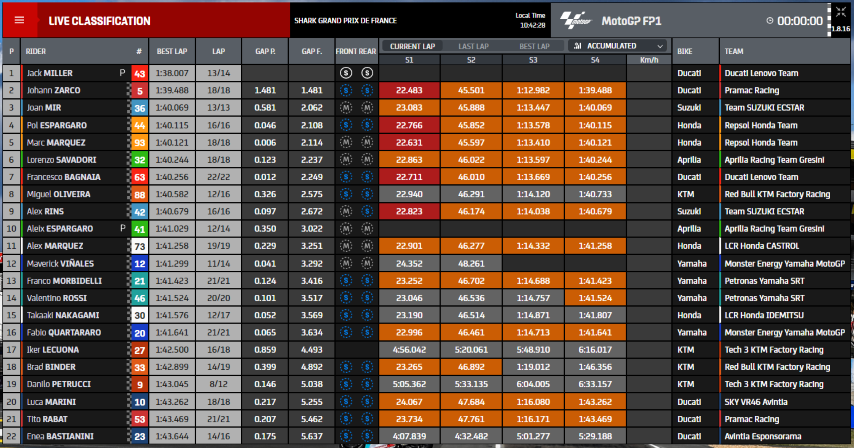This screenshot has height=448, width=854.
Task: Open the Accumulated dropdown
Action: pos(619,46)
